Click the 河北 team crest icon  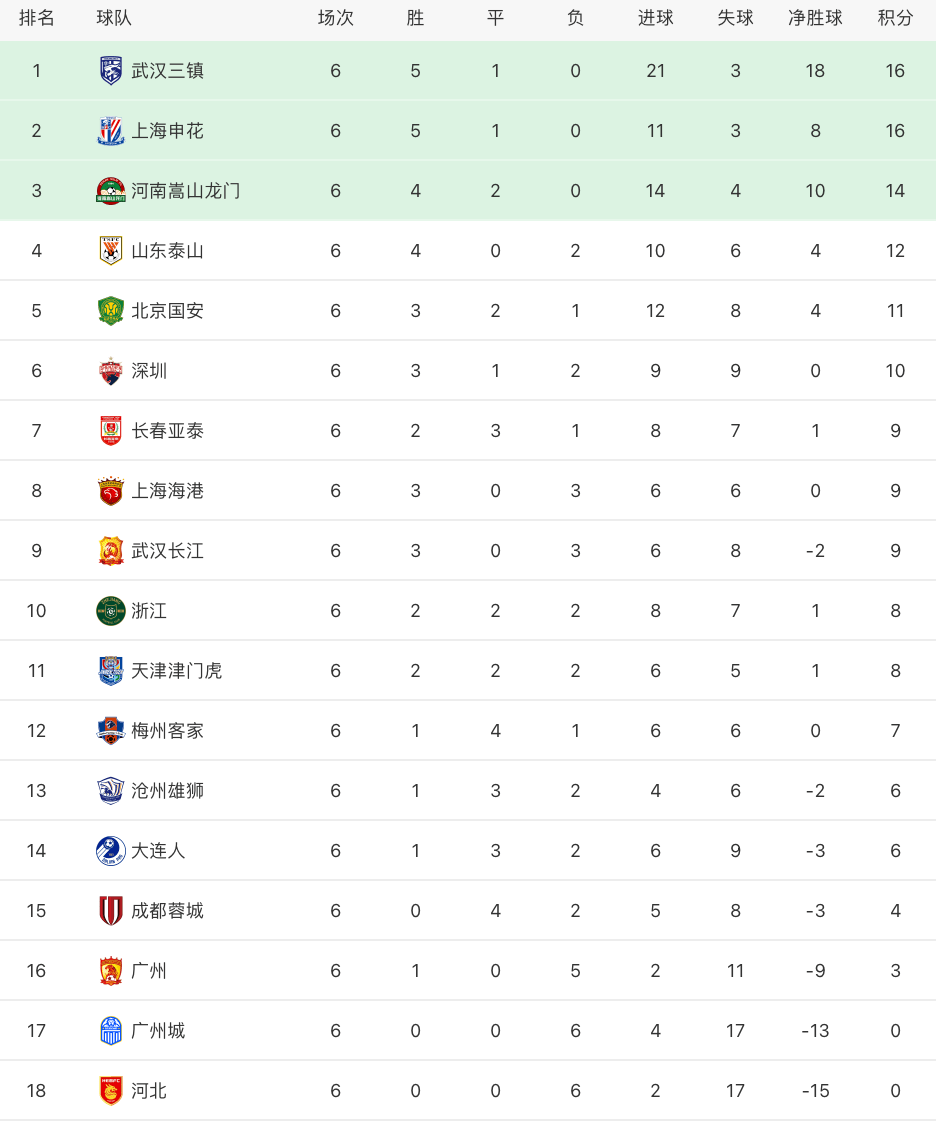pos(111,1091)
